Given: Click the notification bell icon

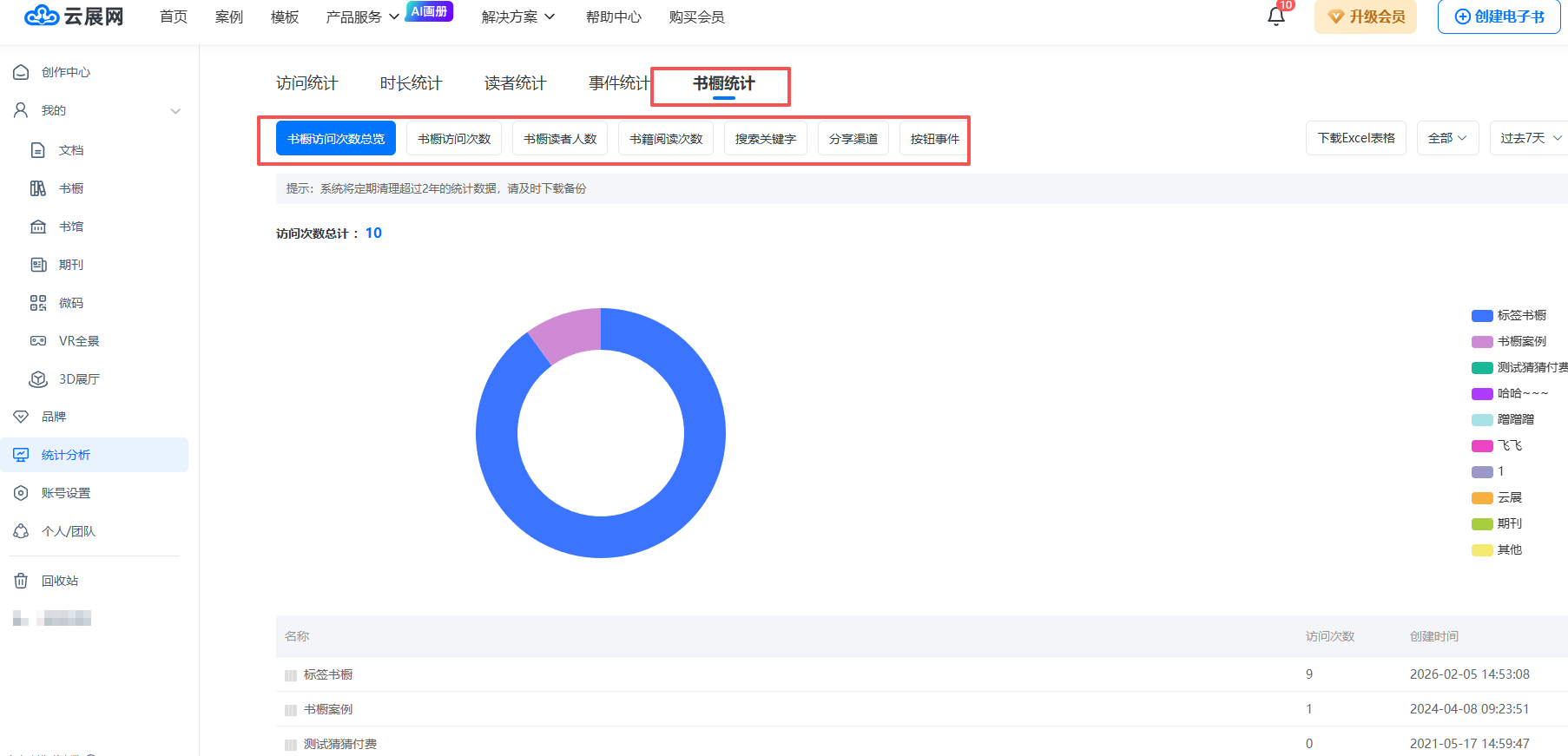Looking at the screenshot, I should (1275, 16).
